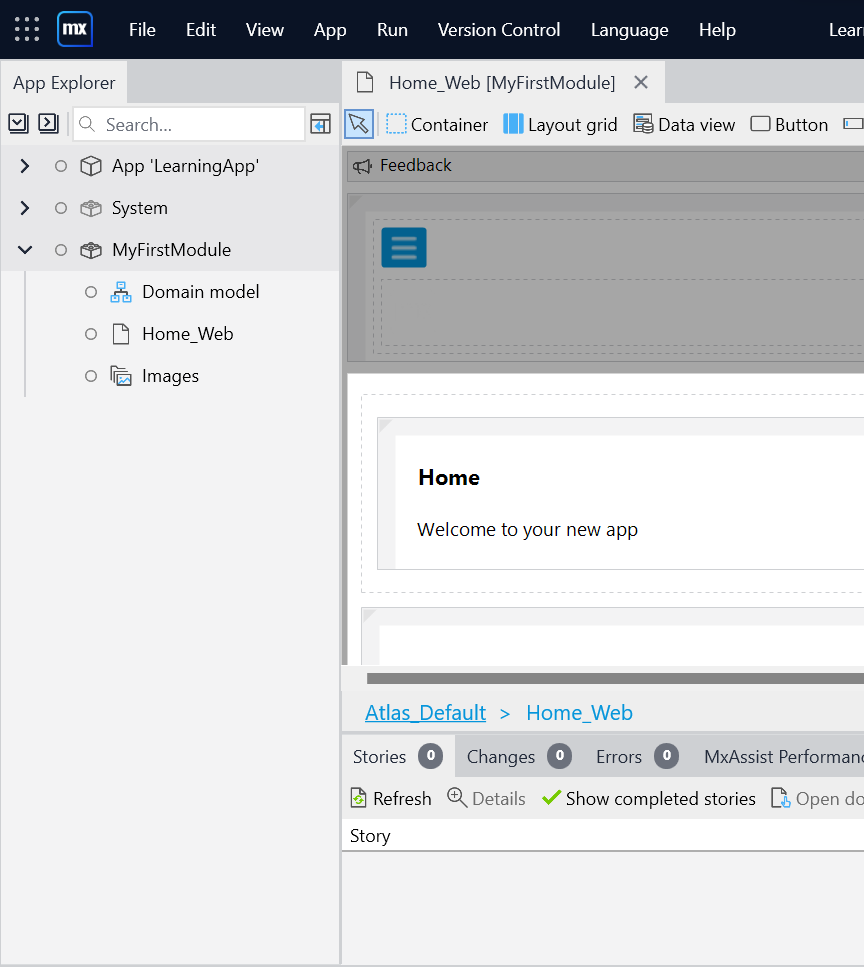This screenshot has height=967, width=864.
Task: Click the sync with active document icon
Action: click(320, 124)
